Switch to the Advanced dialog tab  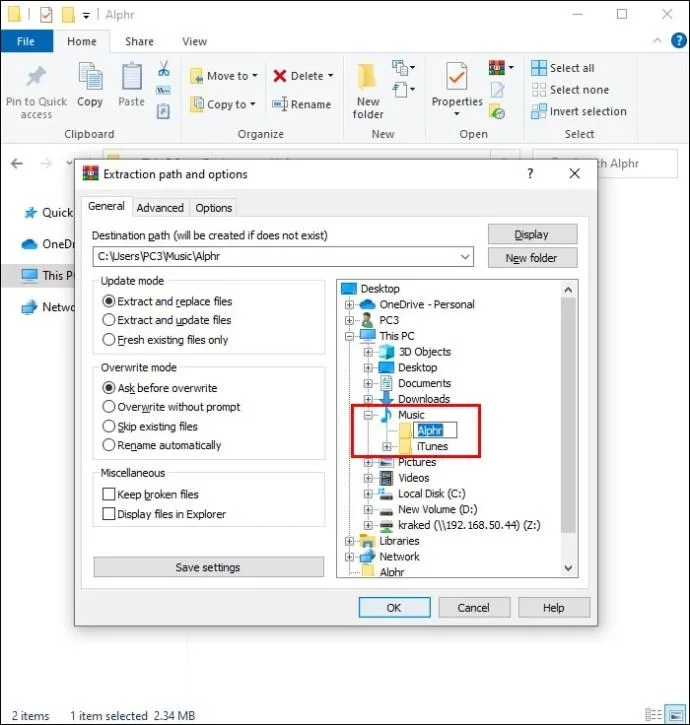click(x=160, y=208)
